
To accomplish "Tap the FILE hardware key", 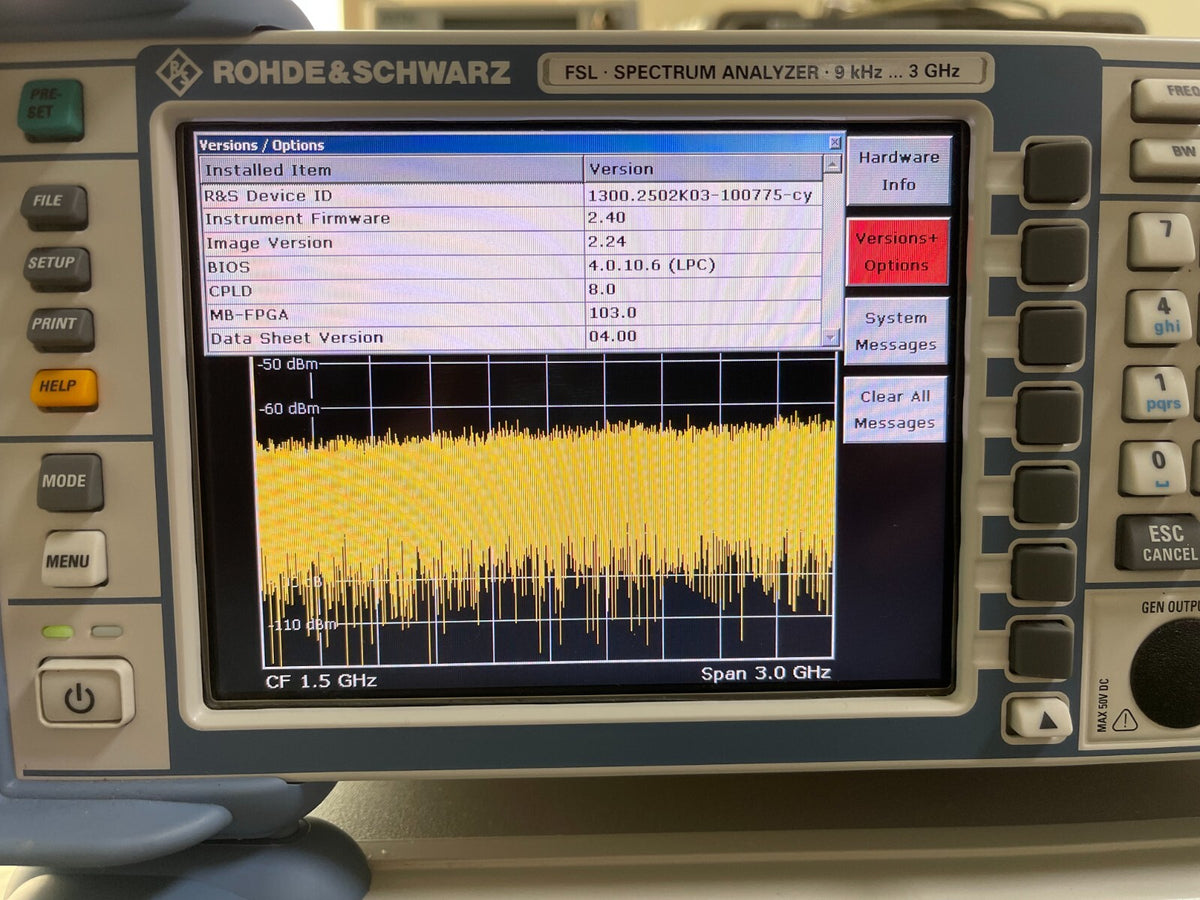I will click(x=54, y=205).
